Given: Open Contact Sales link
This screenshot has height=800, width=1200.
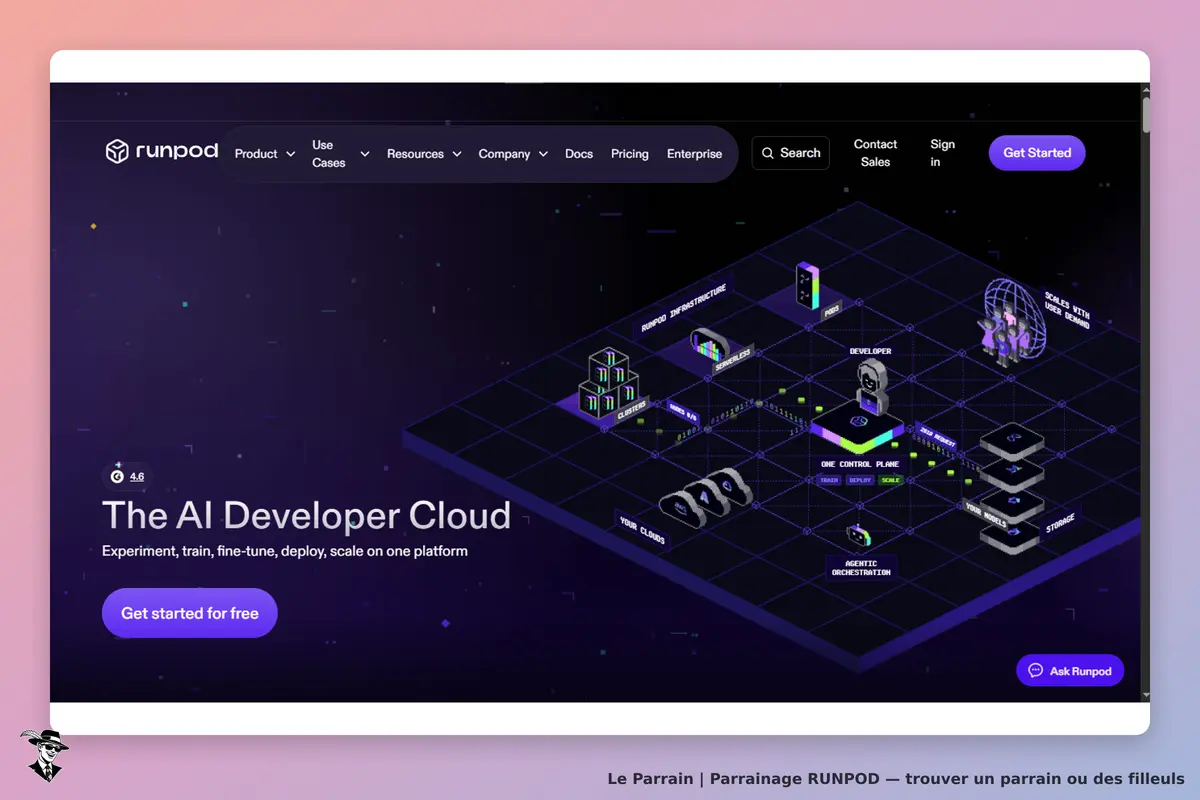Looking at the screenshot, I should 875,153.
